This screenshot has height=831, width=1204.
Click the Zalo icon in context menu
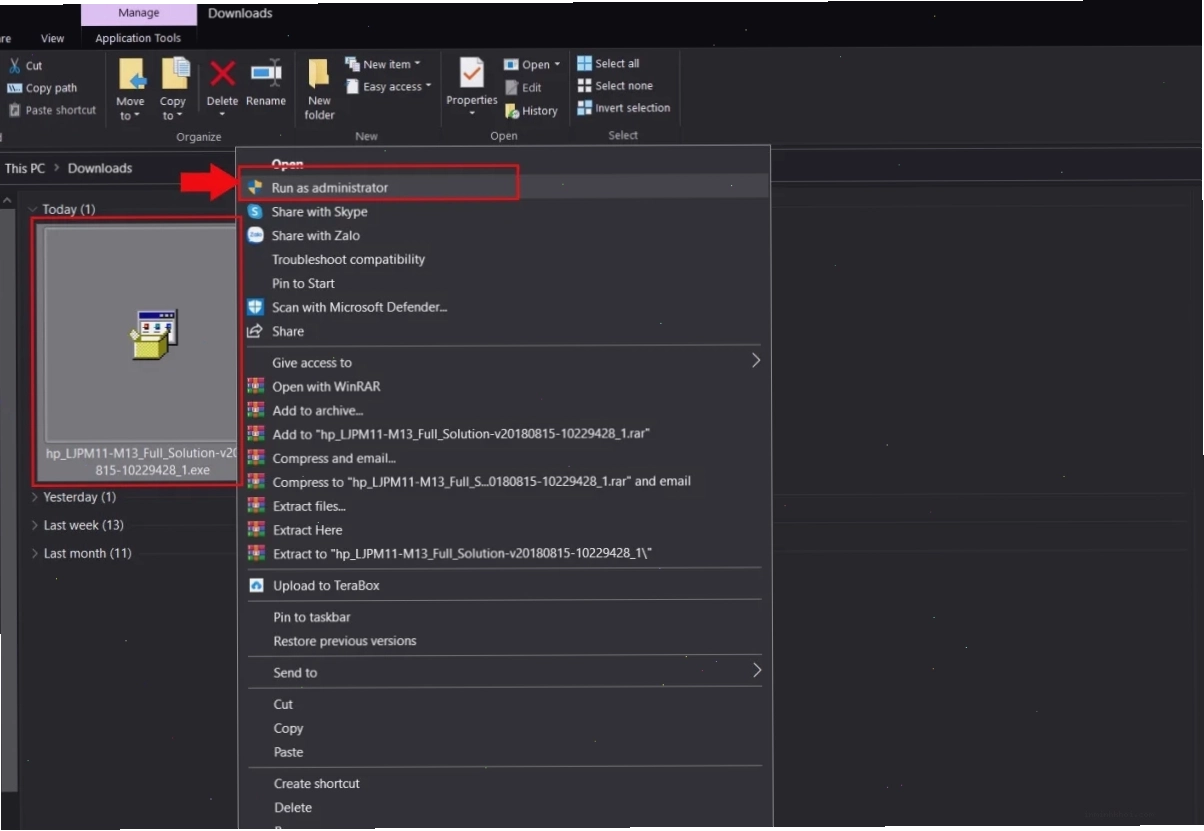pos(255,235)
